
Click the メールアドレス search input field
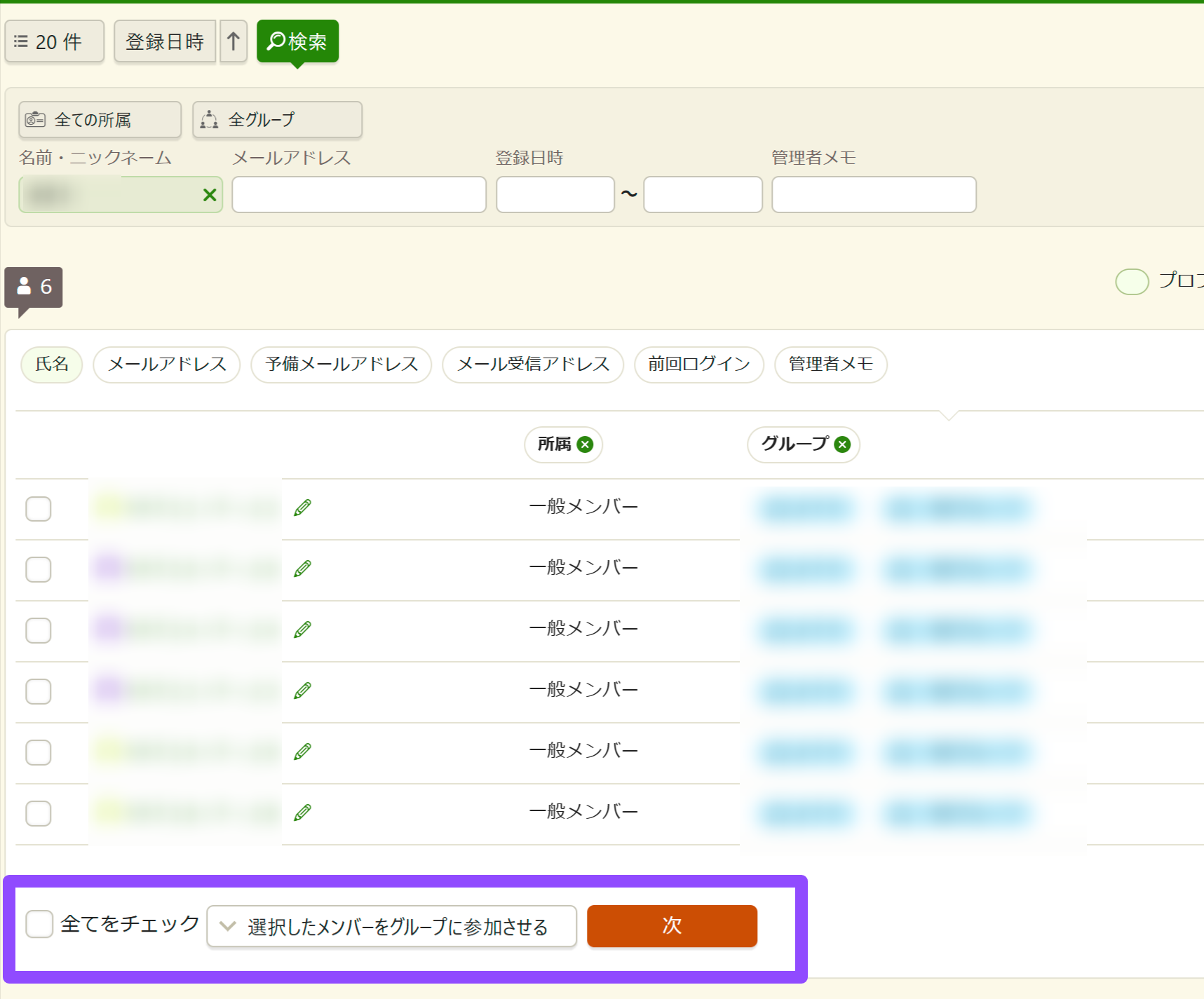(x=359, y=194)
